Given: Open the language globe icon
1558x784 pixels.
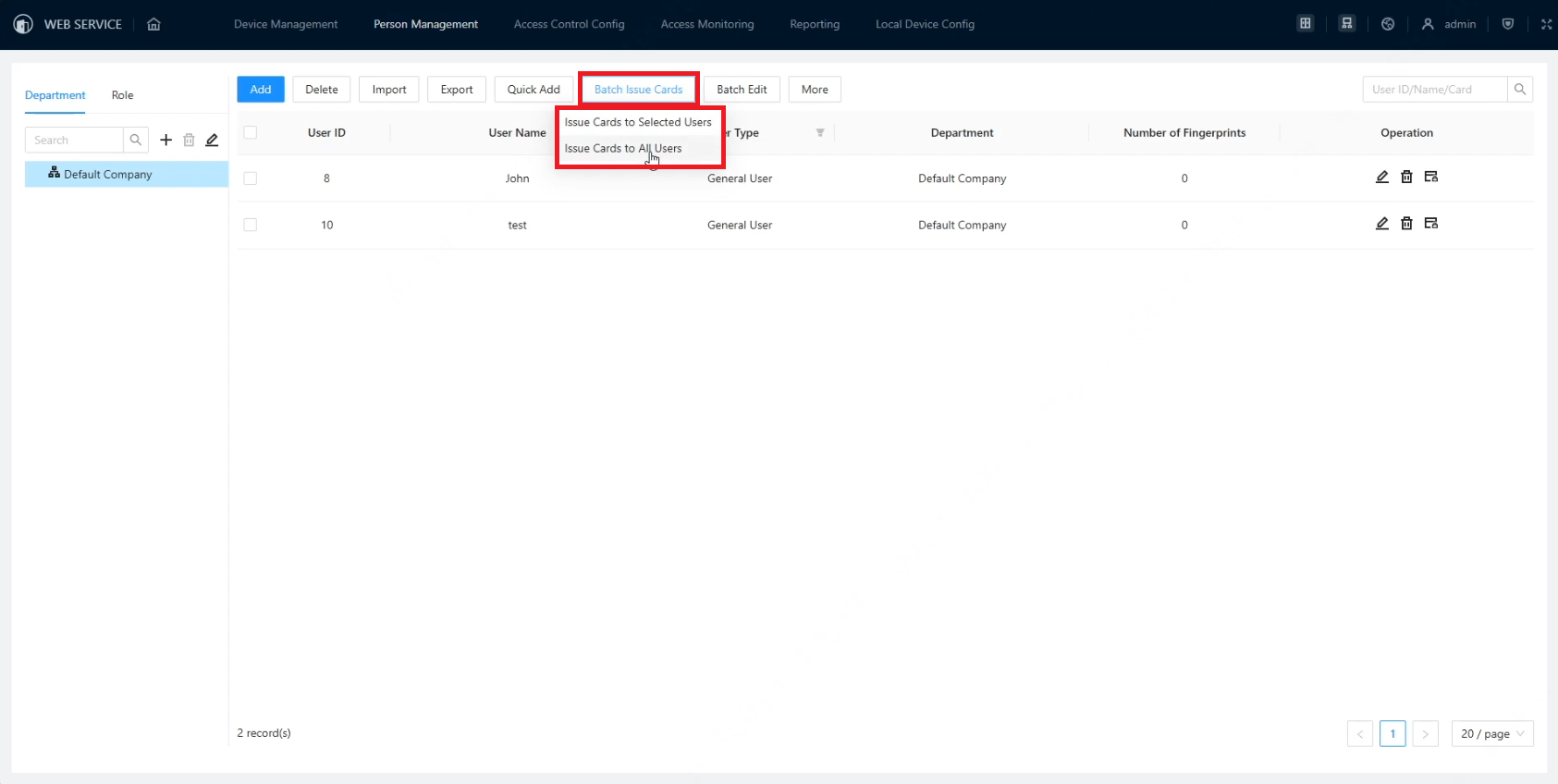Looking at the screenshot, I should [x=1388, y=24].
